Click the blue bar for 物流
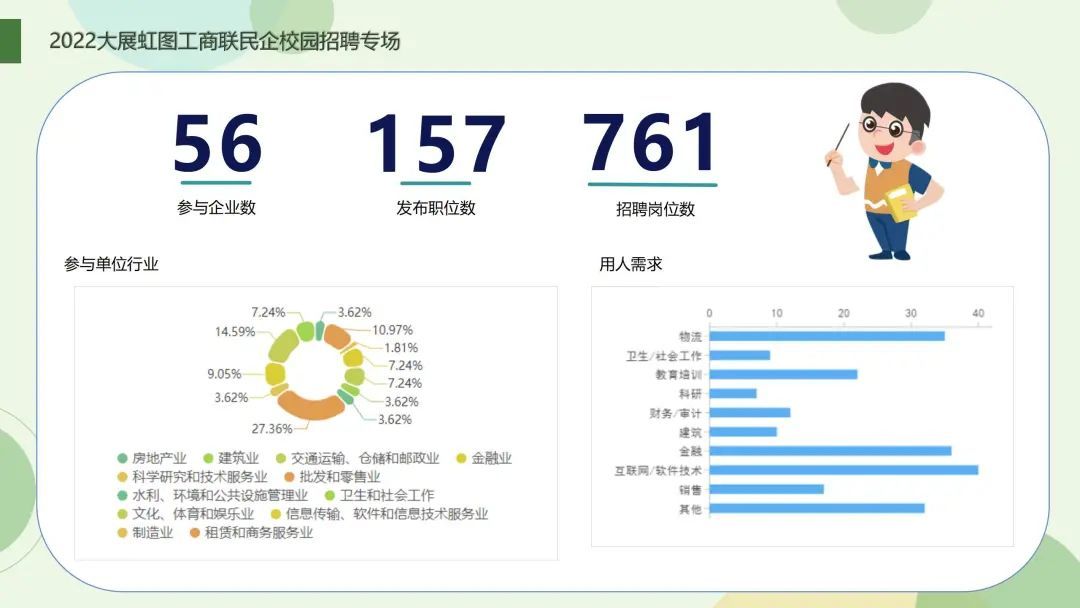 point(827,336)
